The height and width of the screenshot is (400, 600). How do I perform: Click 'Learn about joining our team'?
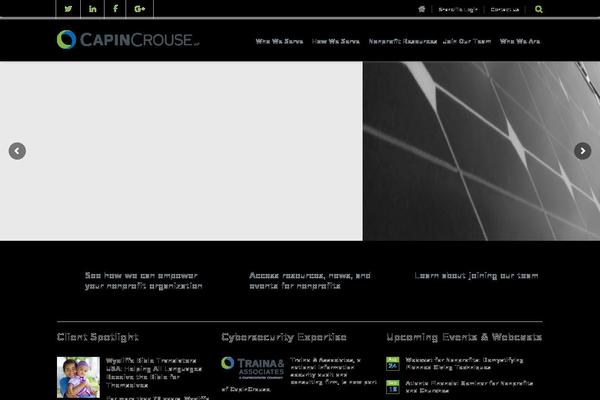click(476, 276)
